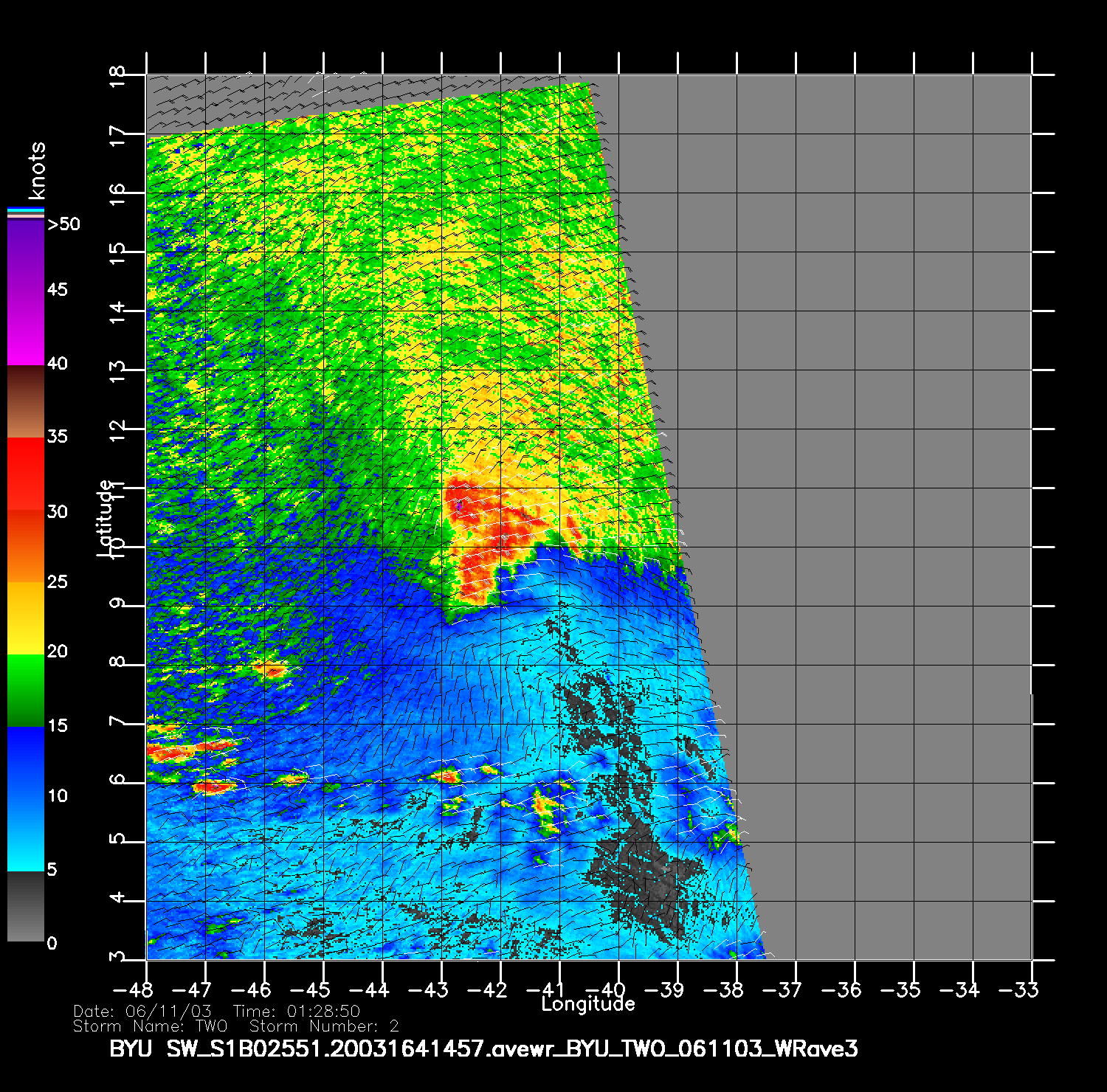This screenshot has height=1092, width=1107.
Task: Click the '20' legend value
Action: point(57,651)
